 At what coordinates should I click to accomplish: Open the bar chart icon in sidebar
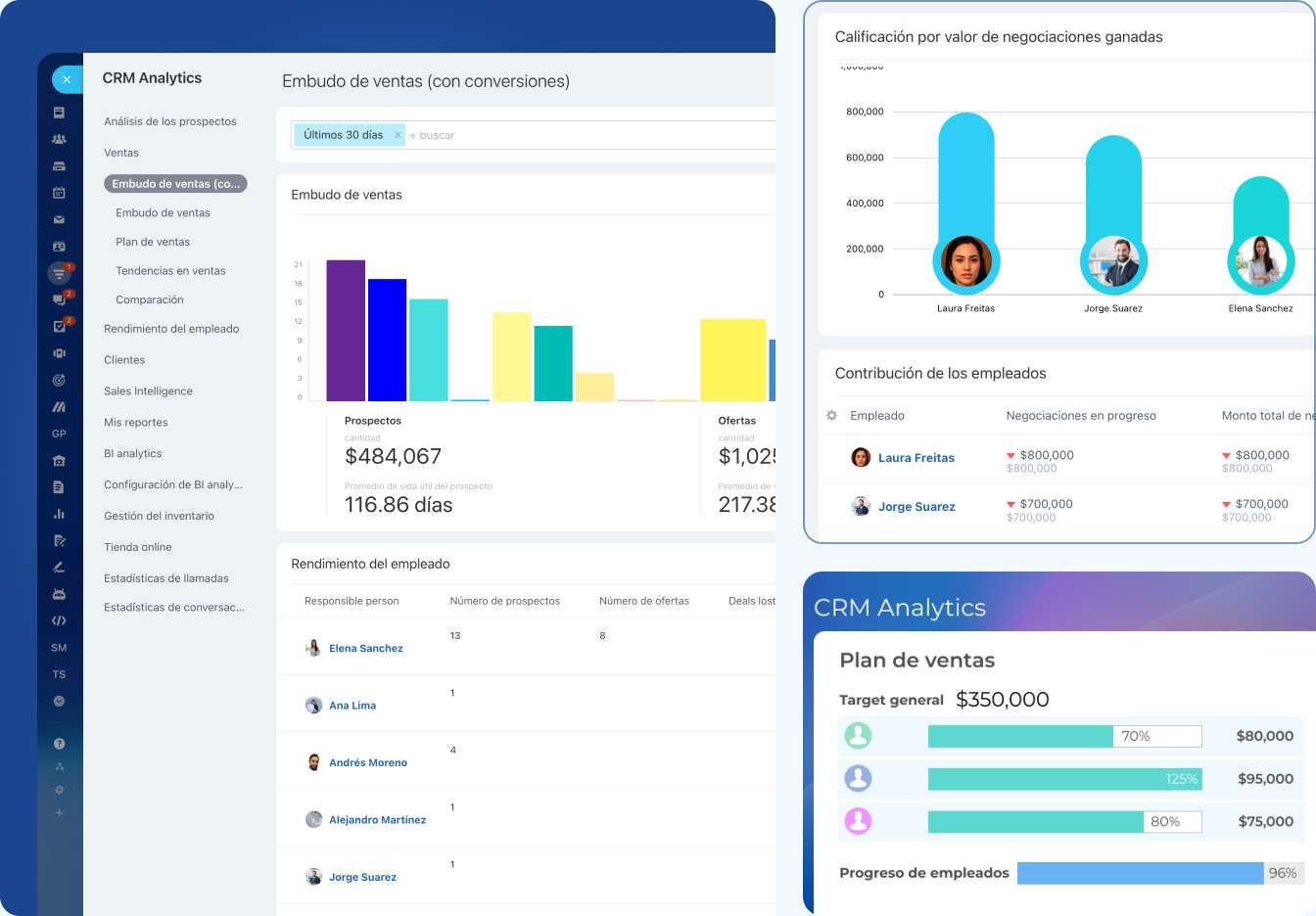point(59,514)
